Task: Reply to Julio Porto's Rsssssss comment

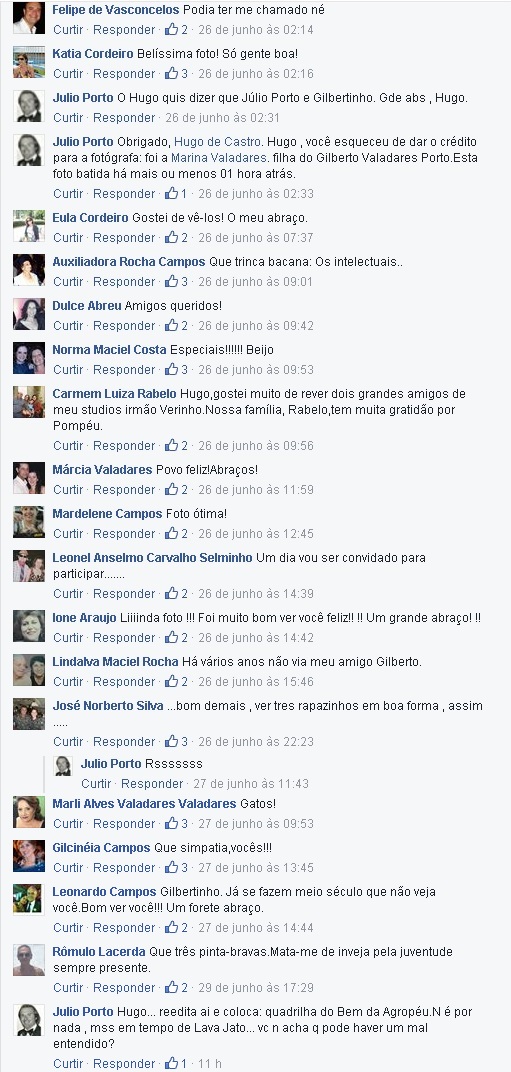Action: point(152,783)
